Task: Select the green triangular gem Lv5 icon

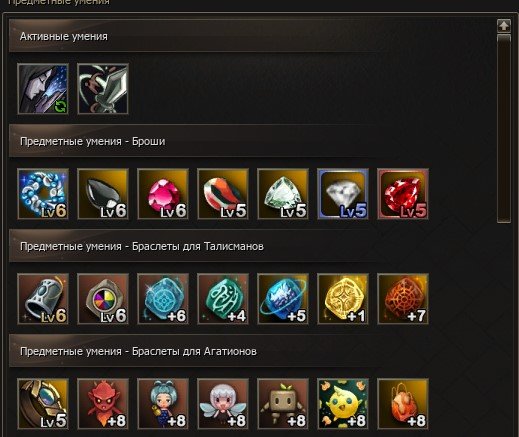Action: (x=283, y=194)
